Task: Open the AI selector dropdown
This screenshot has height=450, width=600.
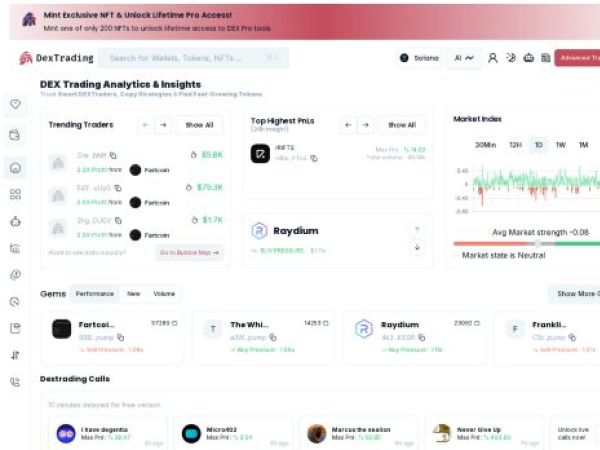Action: (462, 58)
